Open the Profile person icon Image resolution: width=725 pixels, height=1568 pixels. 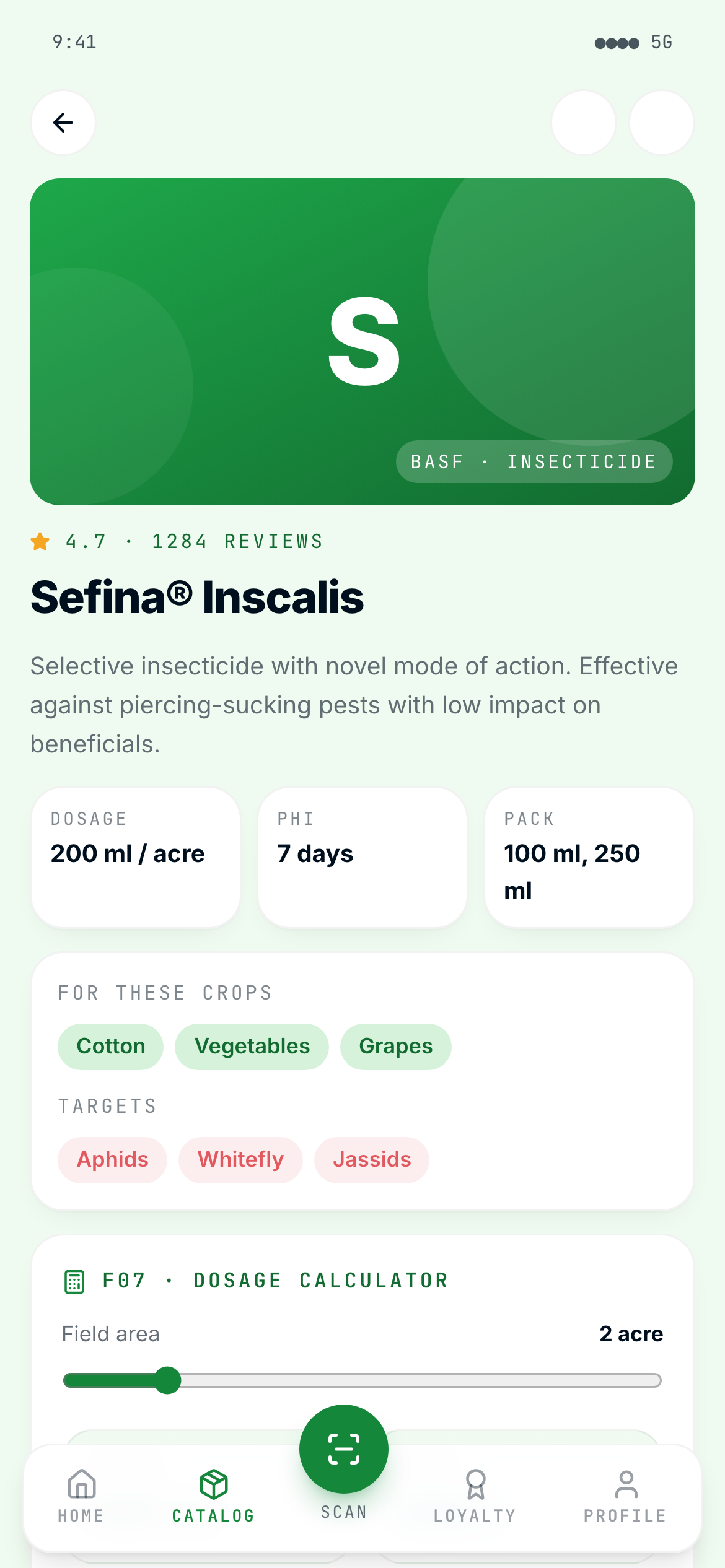[626, 1484]
